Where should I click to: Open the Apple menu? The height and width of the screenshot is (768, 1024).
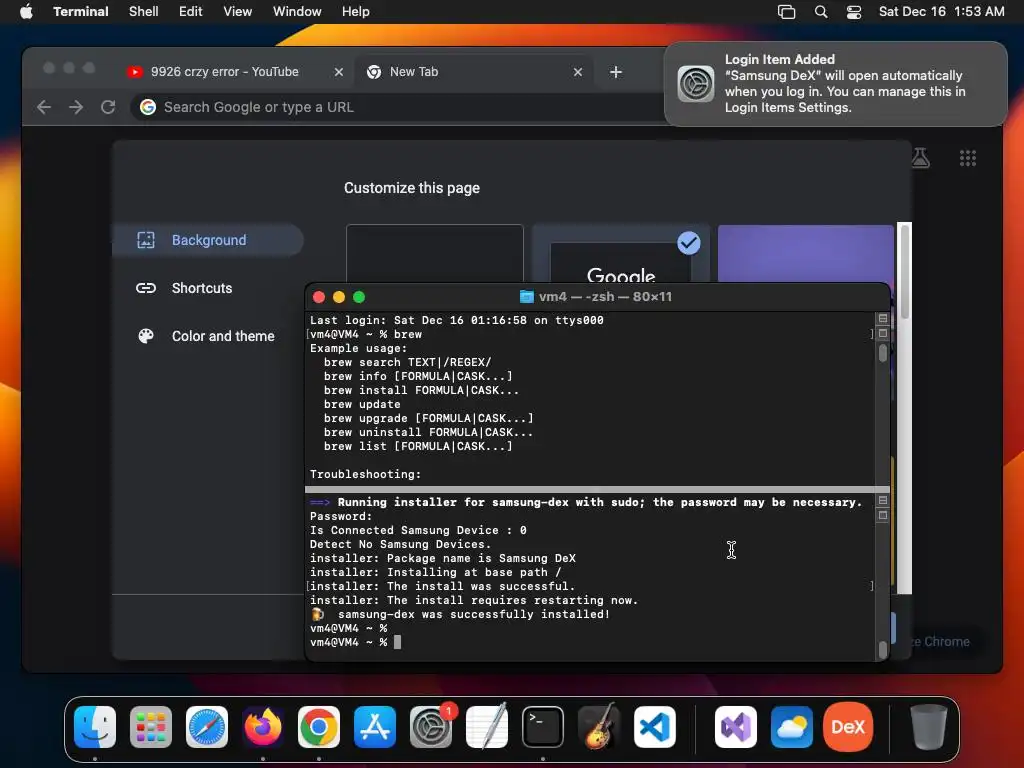tap(26, 11)
